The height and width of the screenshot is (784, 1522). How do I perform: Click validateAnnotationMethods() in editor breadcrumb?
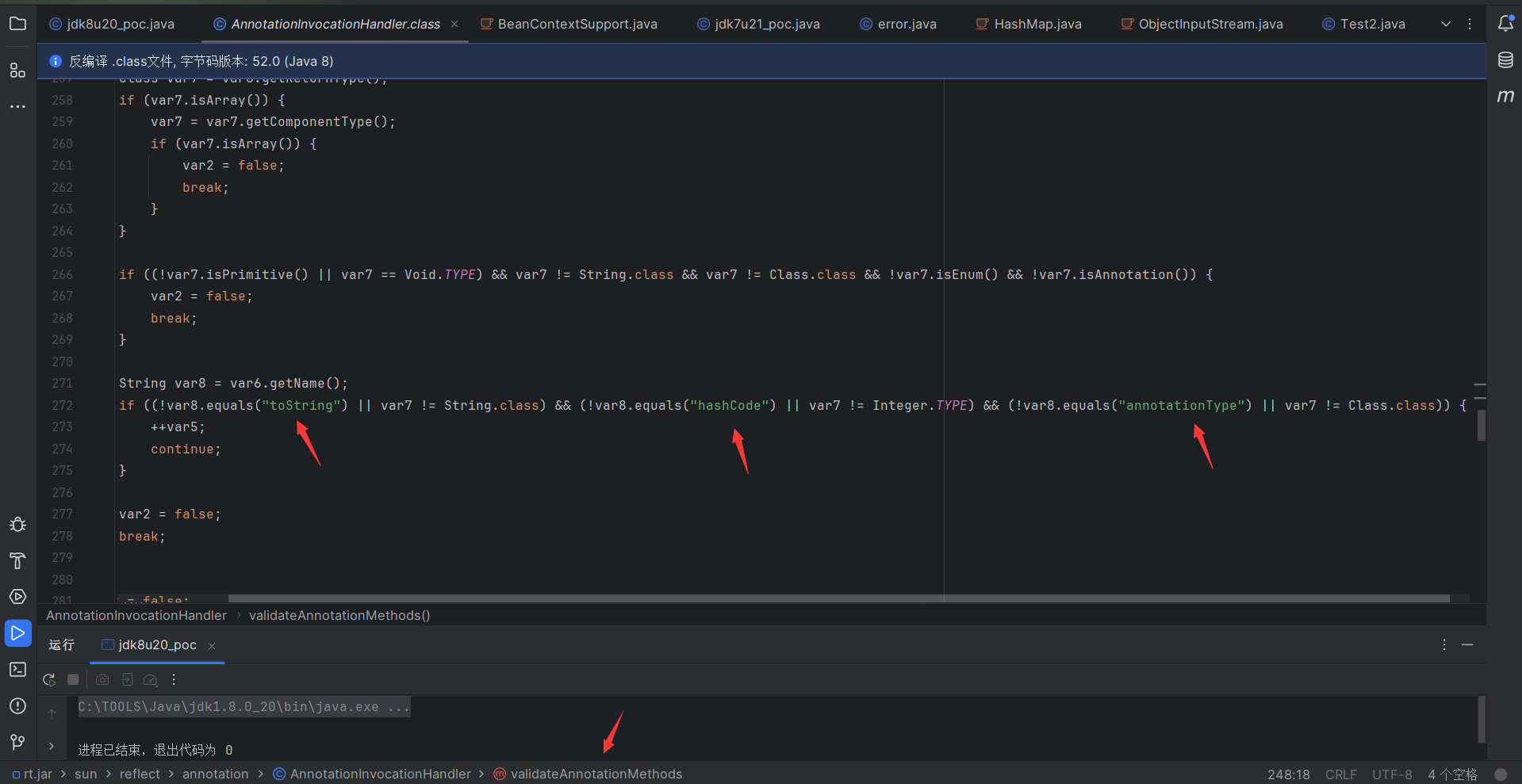339,615
